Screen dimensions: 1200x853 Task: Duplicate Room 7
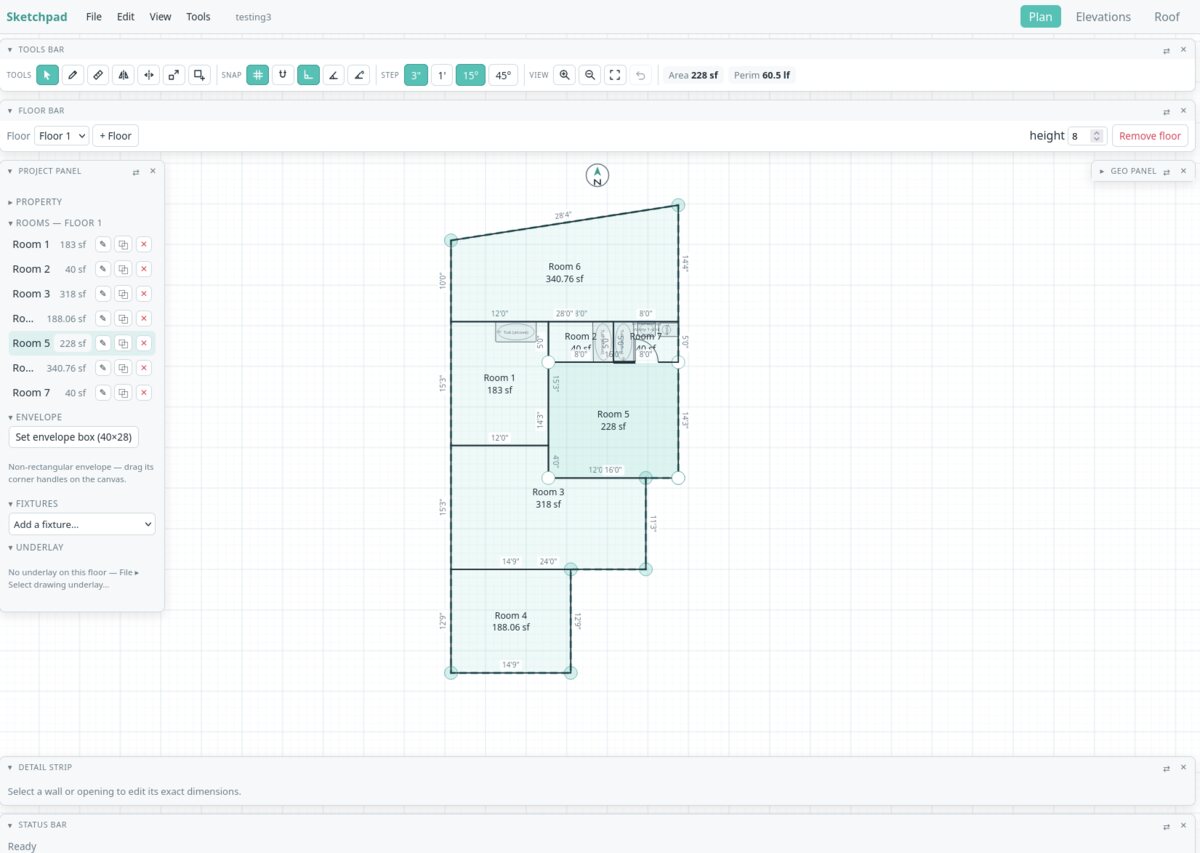point(123,393)
